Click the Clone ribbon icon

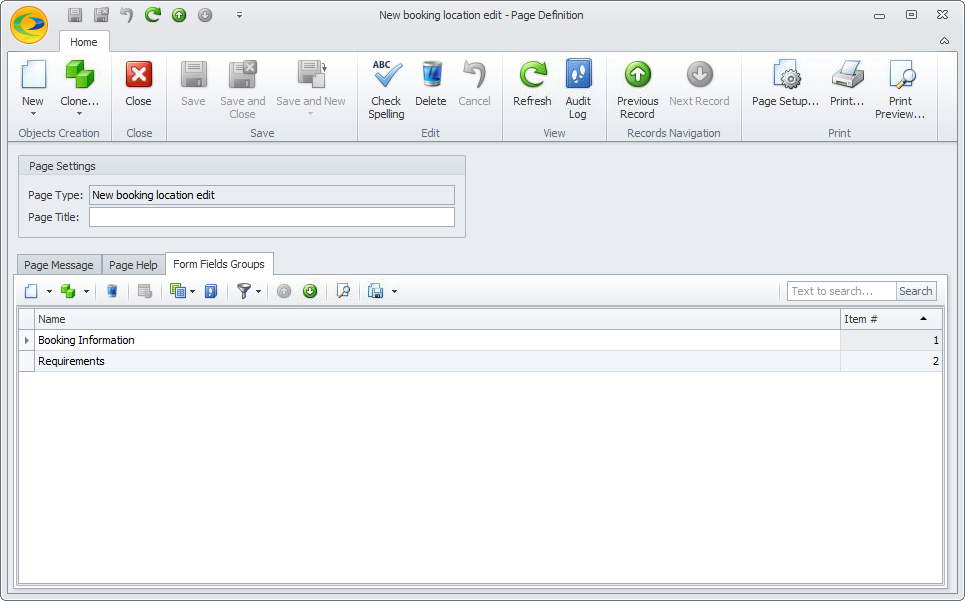(x=79, y=74)
